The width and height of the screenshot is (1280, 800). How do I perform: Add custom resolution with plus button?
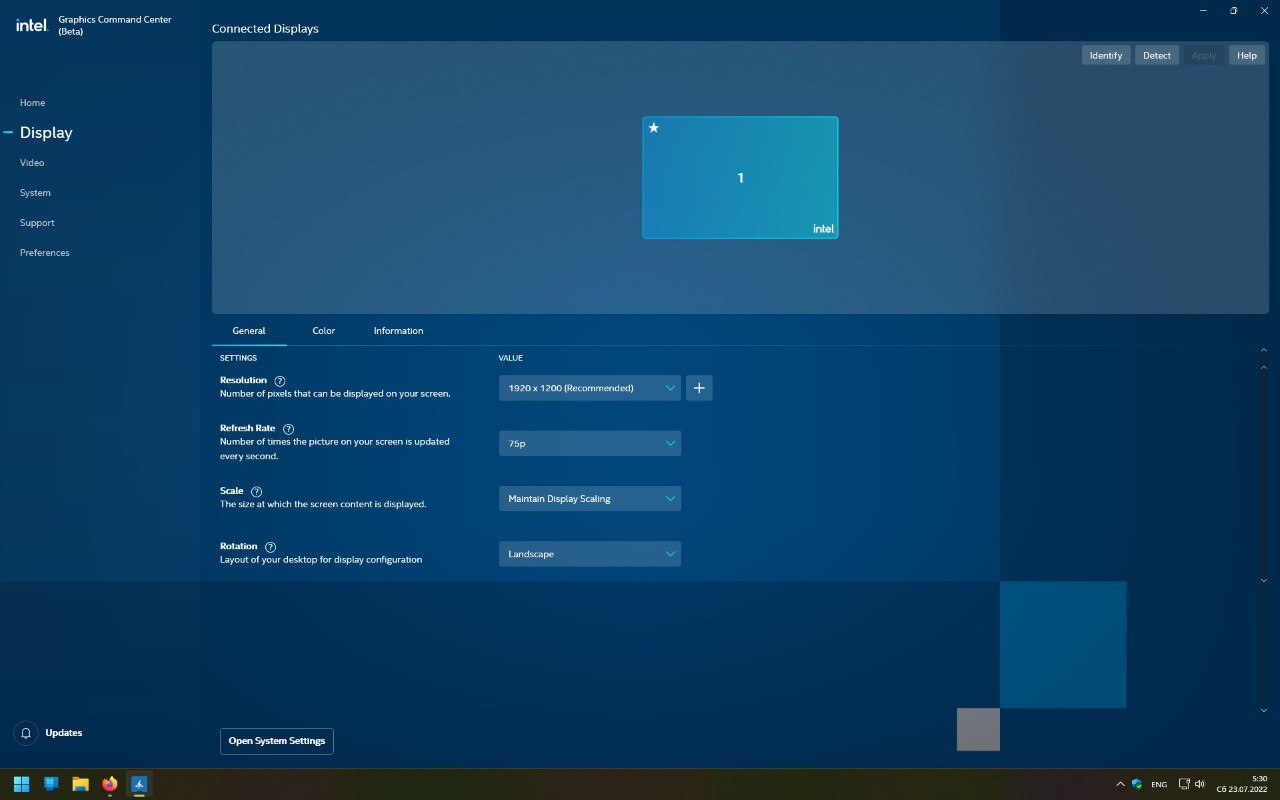point(699,388)
